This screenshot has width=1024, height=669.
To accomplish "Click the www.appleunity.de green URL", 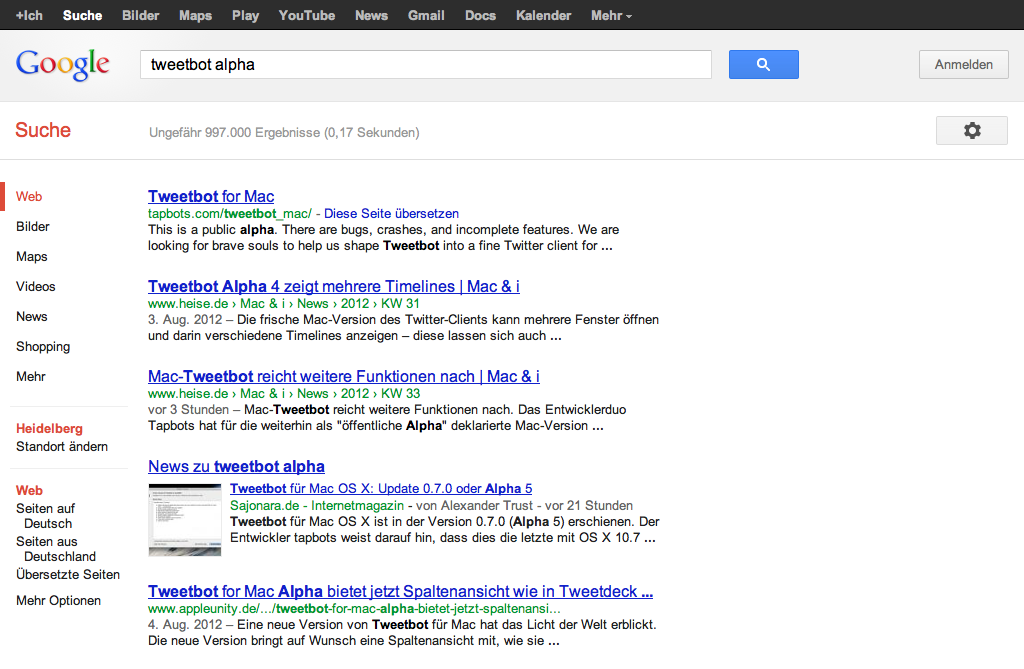I will [x=354, y=609].
